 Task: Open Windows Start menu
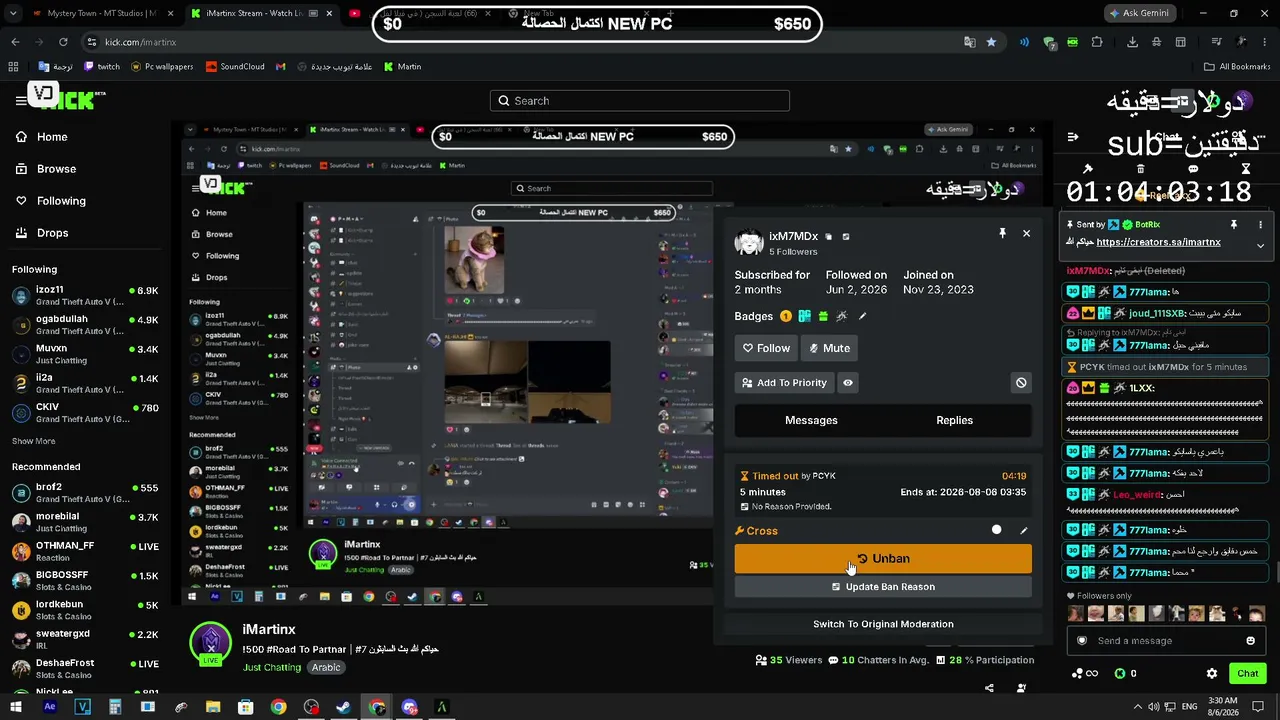17,707
